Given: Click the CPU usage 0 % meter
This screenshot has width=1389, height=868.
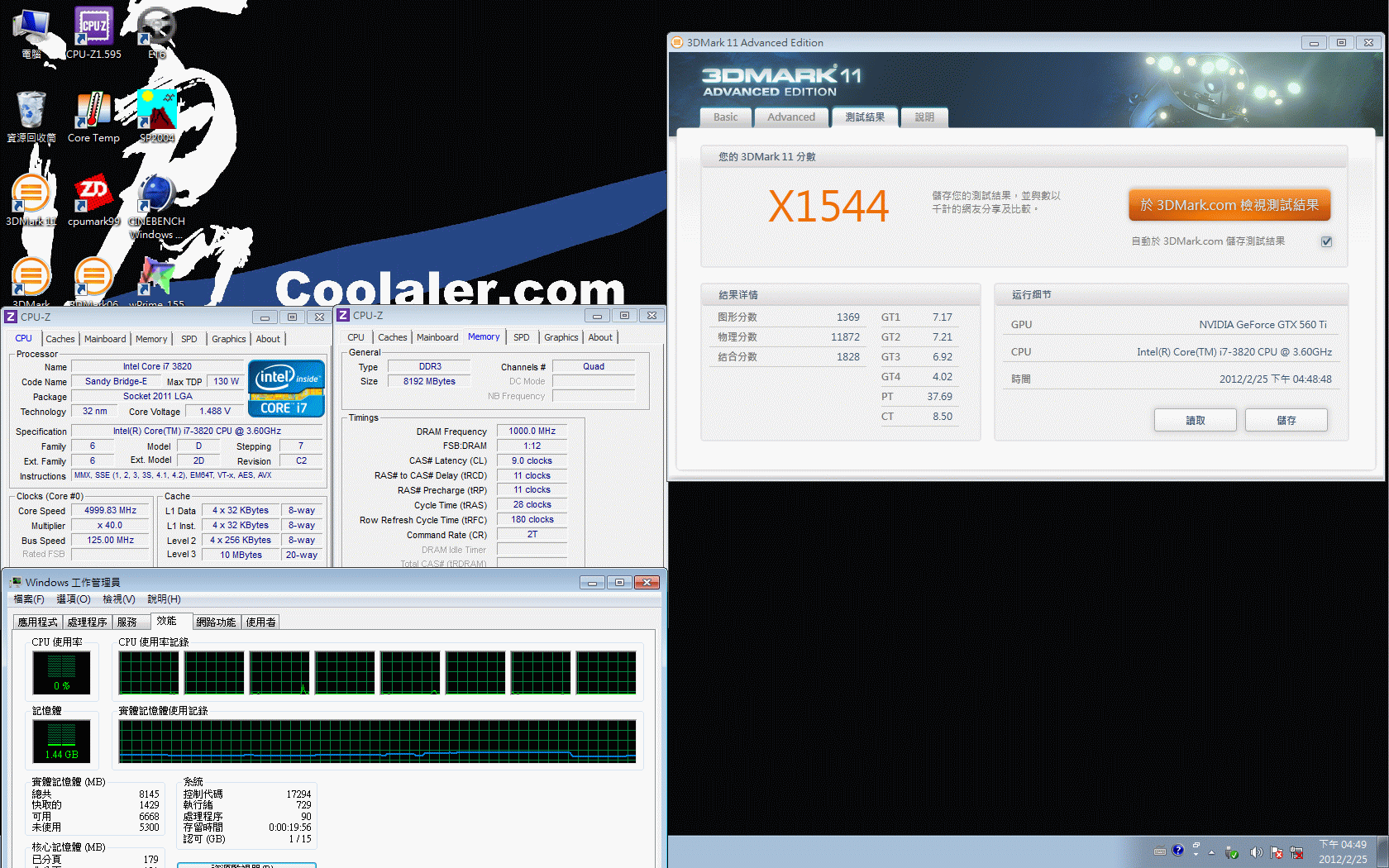Looking at the screenshot, I should (62, 672).
